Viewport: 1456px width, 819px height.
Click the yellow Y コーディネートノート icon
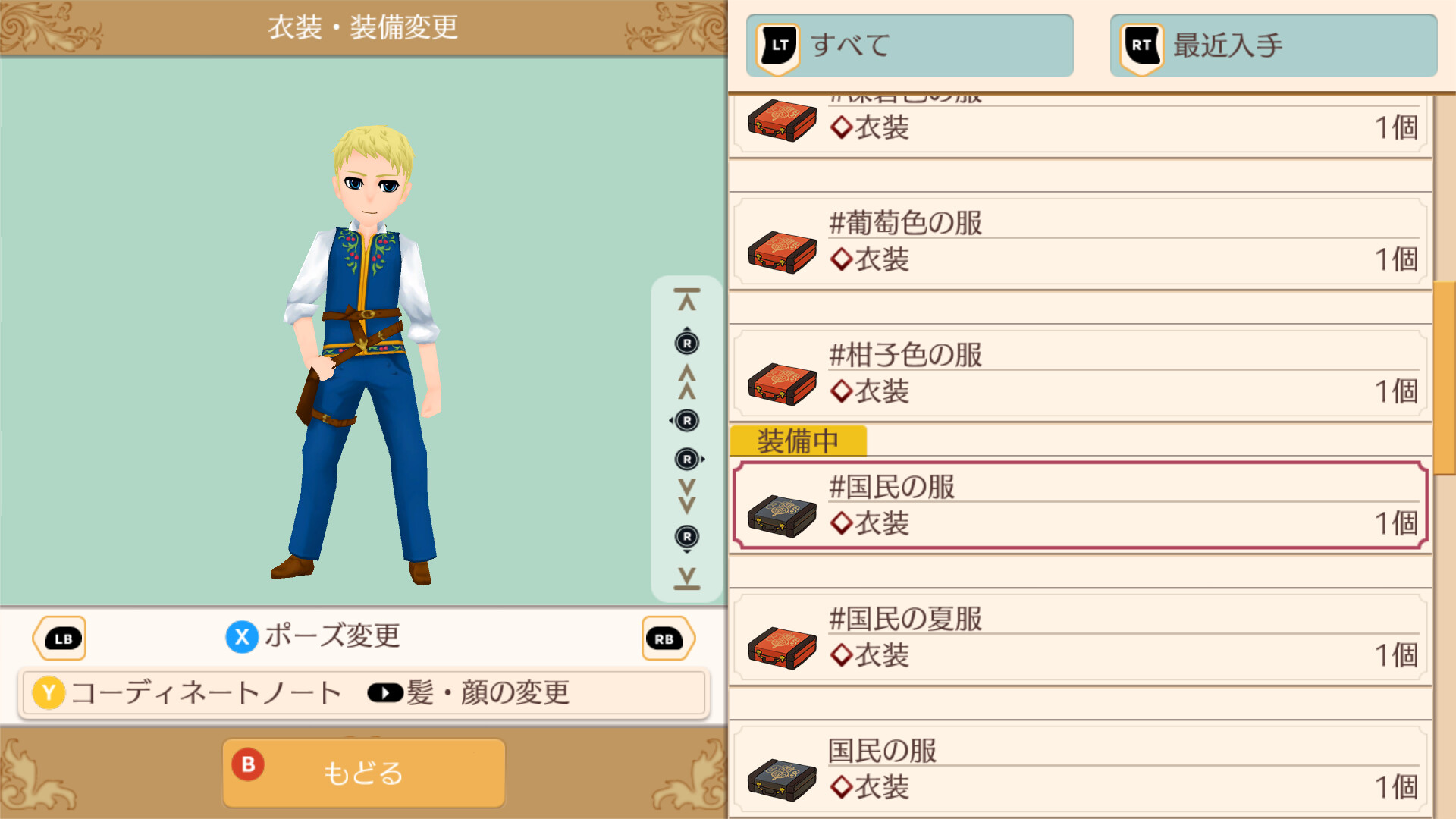[x=49, y=692]
